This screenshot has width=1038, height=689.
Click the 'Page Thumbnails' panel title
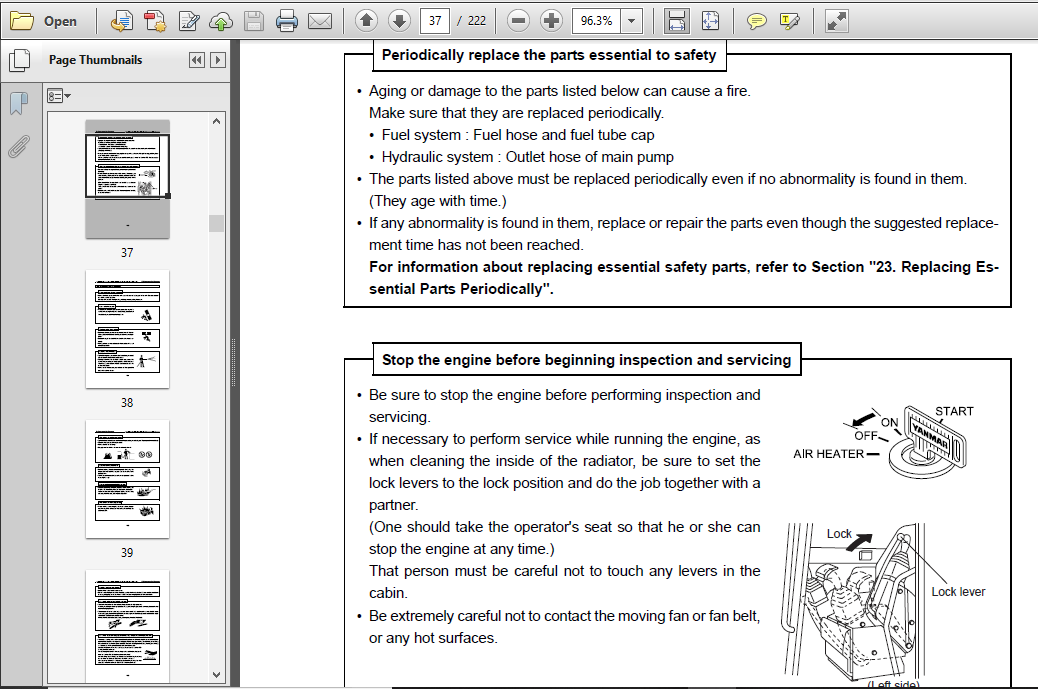pyautogui.click(x=95, y=60)
